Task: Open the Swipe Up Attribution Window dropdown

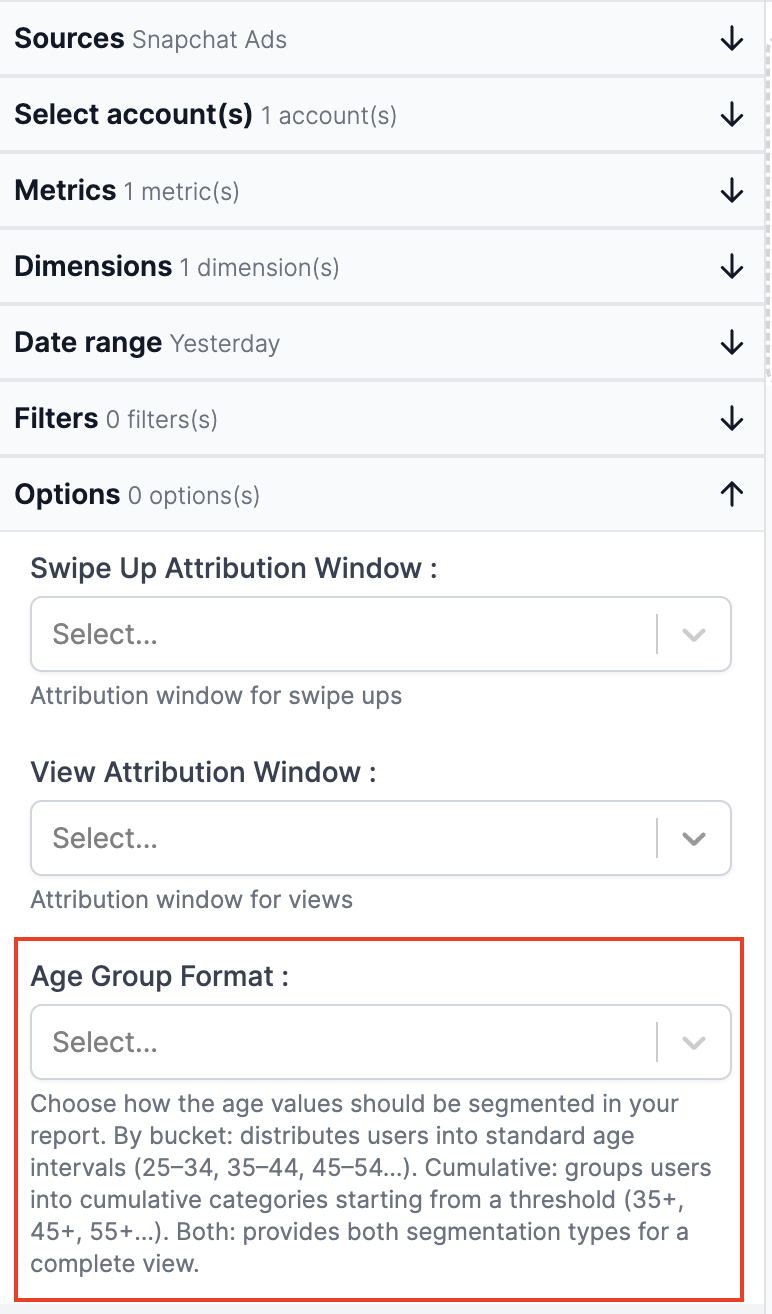Action: 340,635
